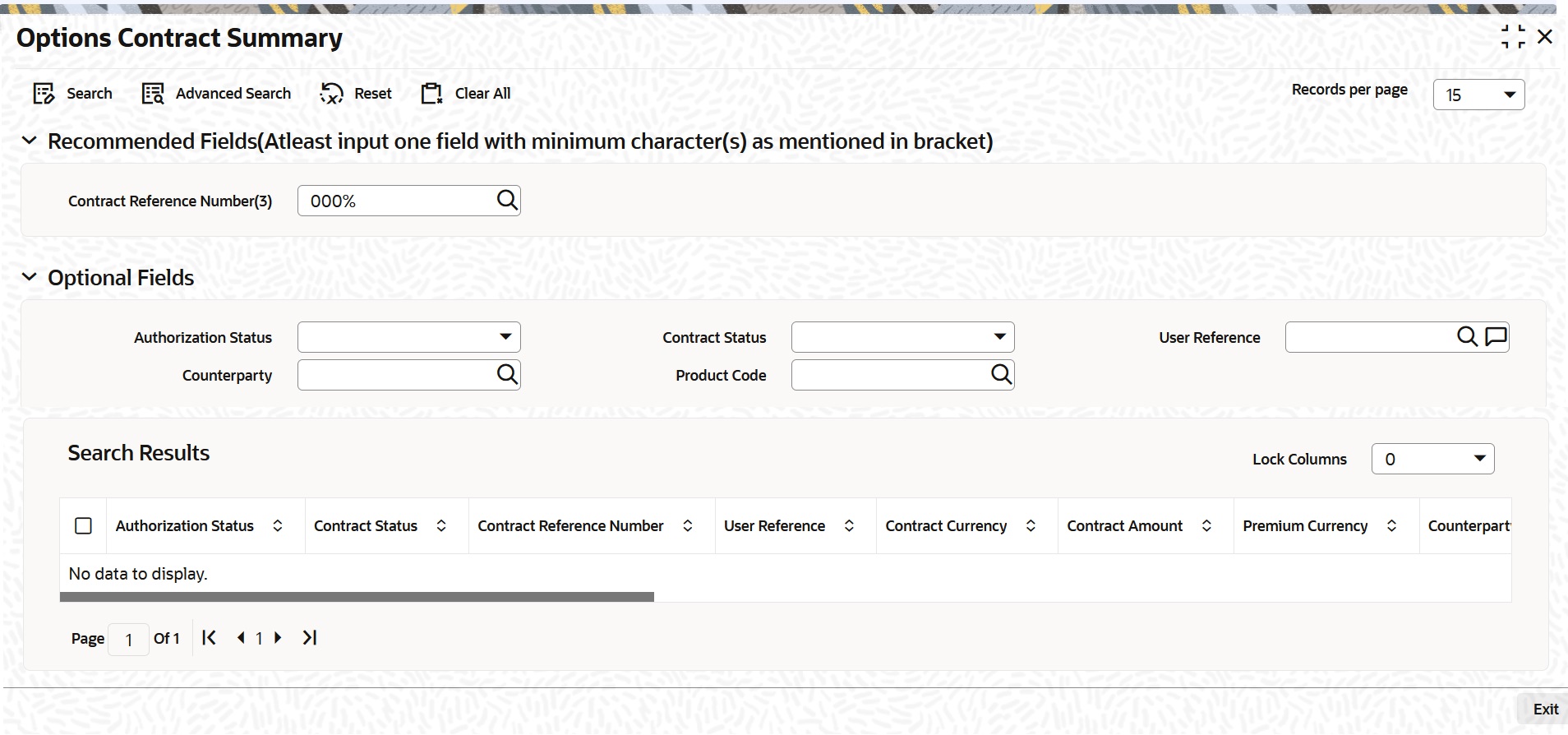The image size is (1568, 735).
Task: Click Advanced Search in toolbar
Action: tap(216, 94)
